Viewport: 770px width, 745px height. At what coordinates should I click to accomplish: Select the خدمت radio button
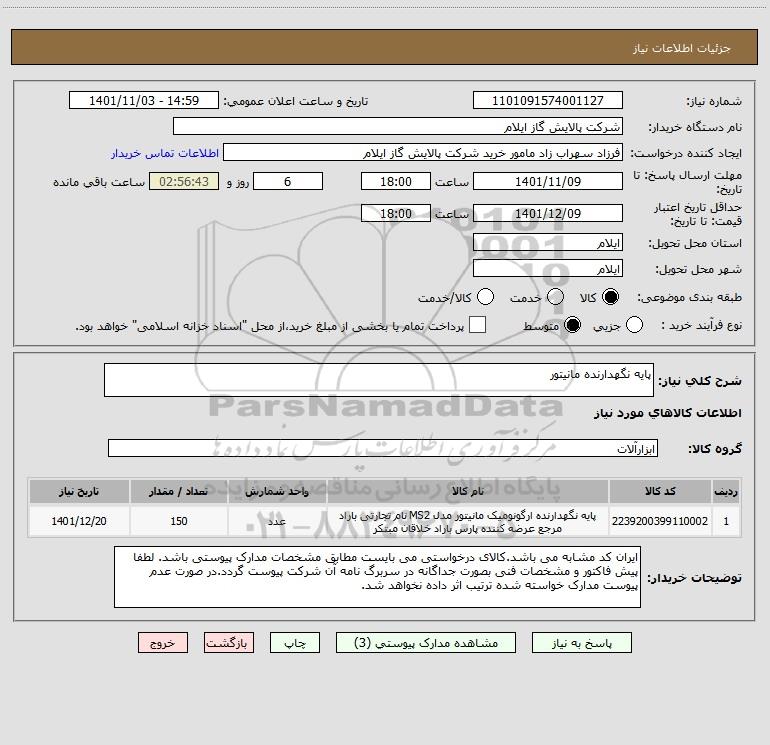coord(555,297)
